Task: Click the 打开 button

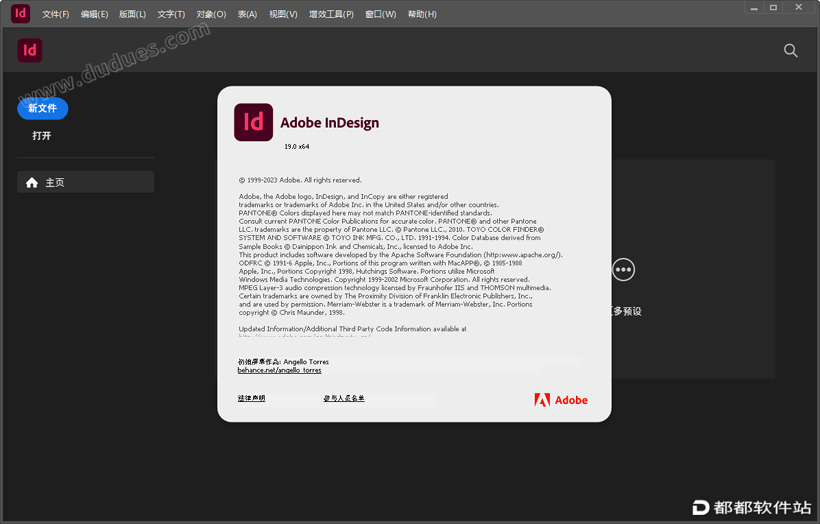Action: click(42, 136)
